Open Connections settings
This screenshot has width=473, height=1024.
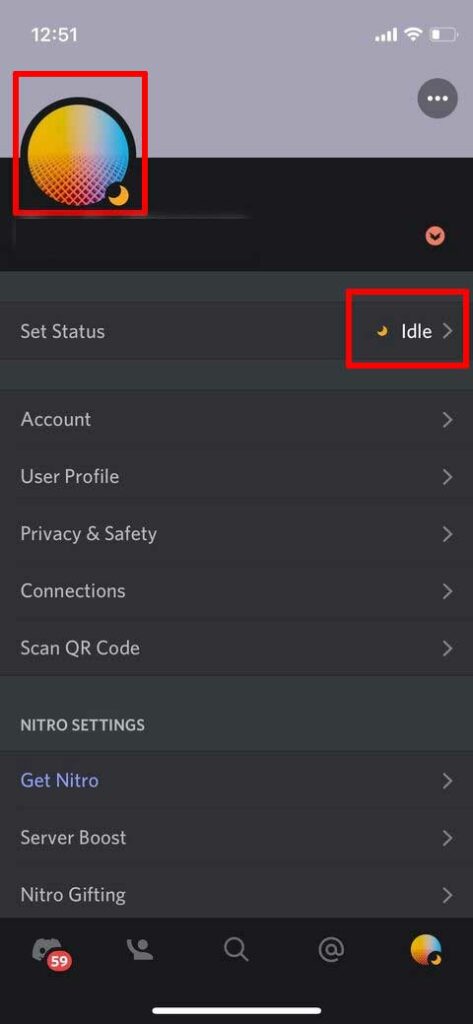tap(236, 591)
